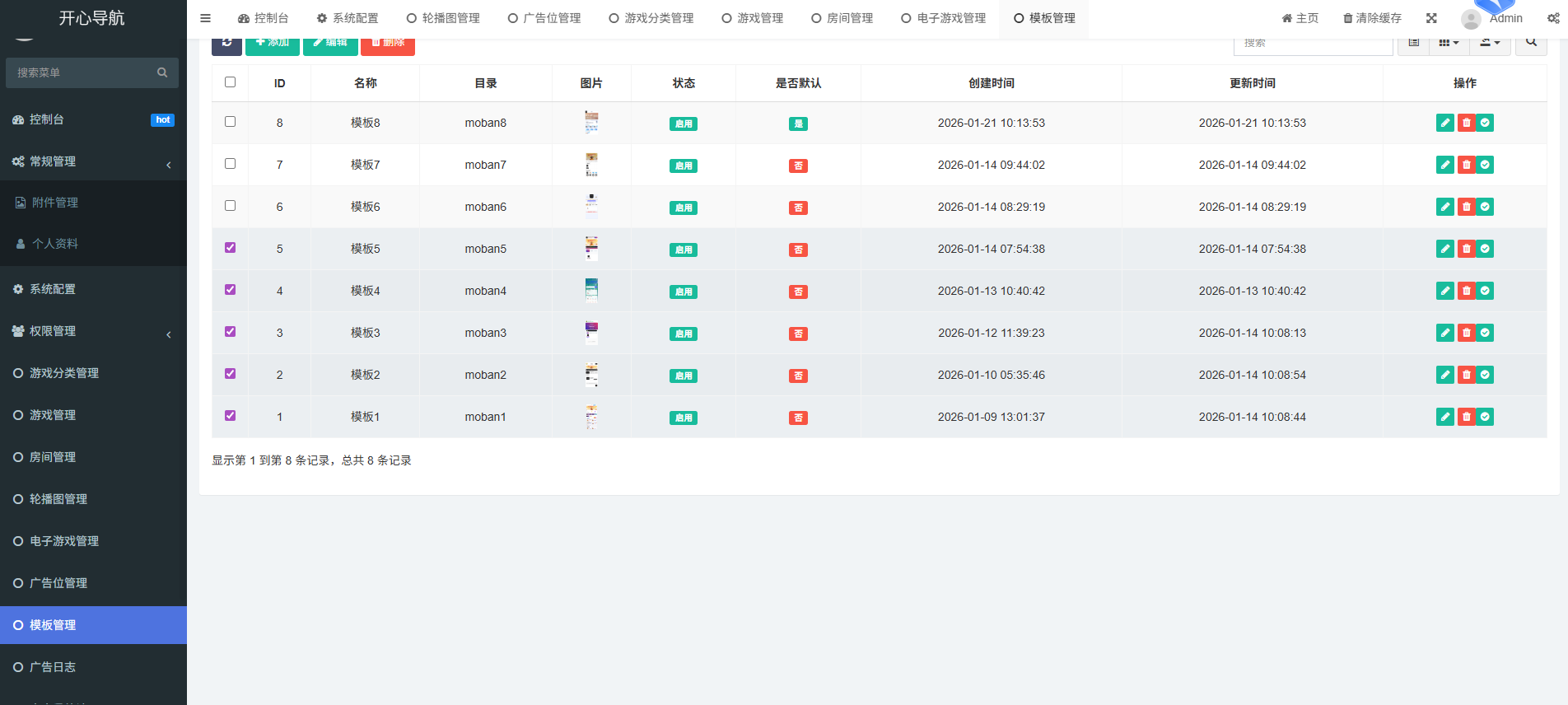
Task: Click the checkmark action icon for 模板6
Action: point(1485,207)
